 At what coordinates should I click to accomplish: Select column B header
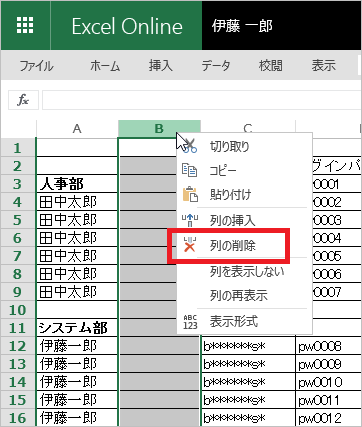coord(159,128)
